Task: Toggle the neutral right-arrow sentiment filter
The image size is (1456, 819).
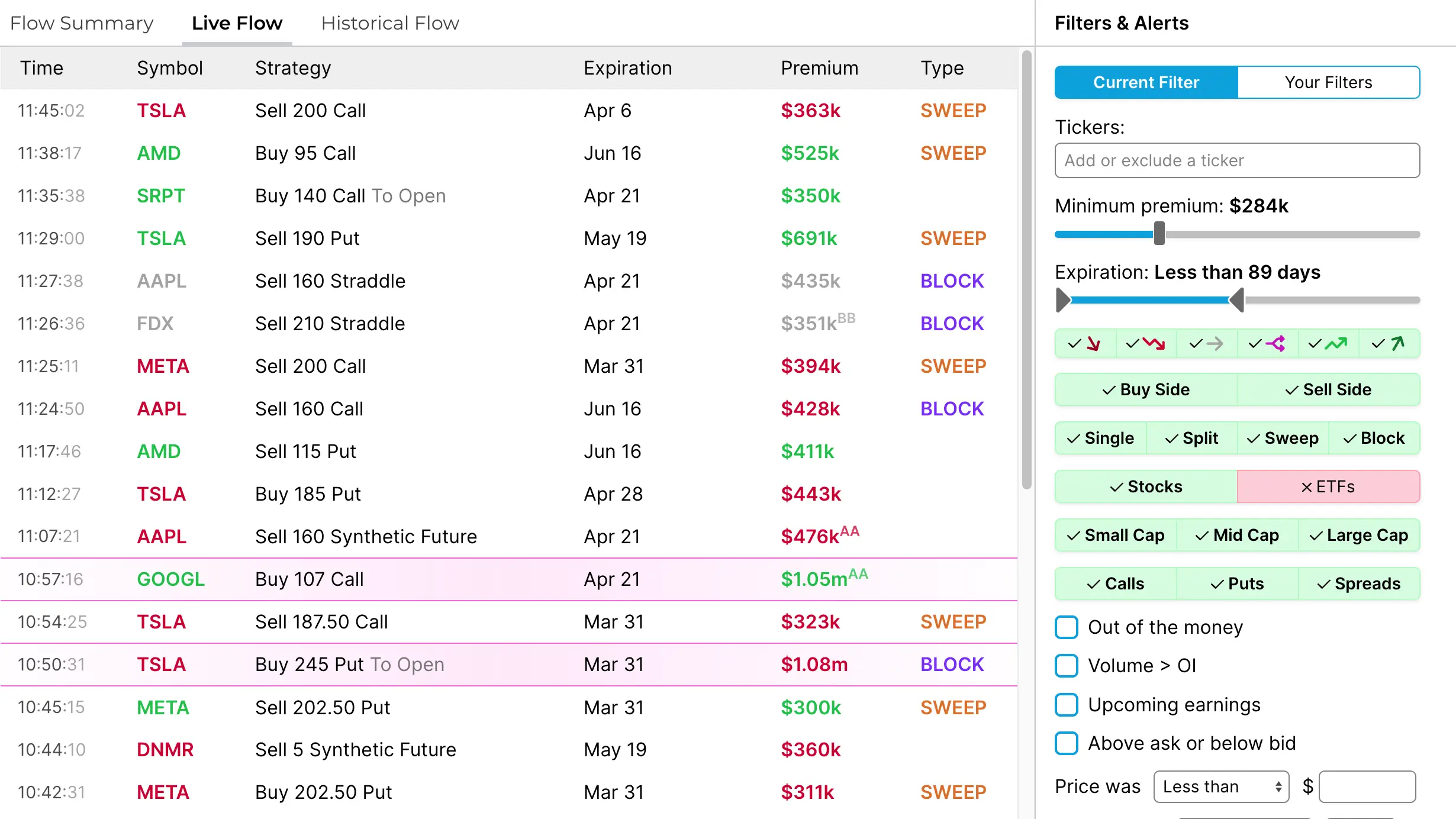Action: [1207, 343]
